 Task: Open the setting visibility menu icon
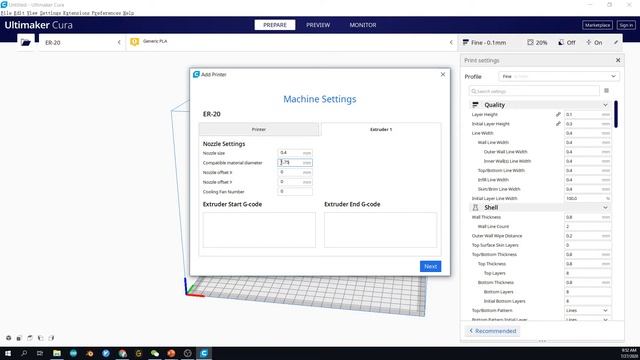coord(607,91)
